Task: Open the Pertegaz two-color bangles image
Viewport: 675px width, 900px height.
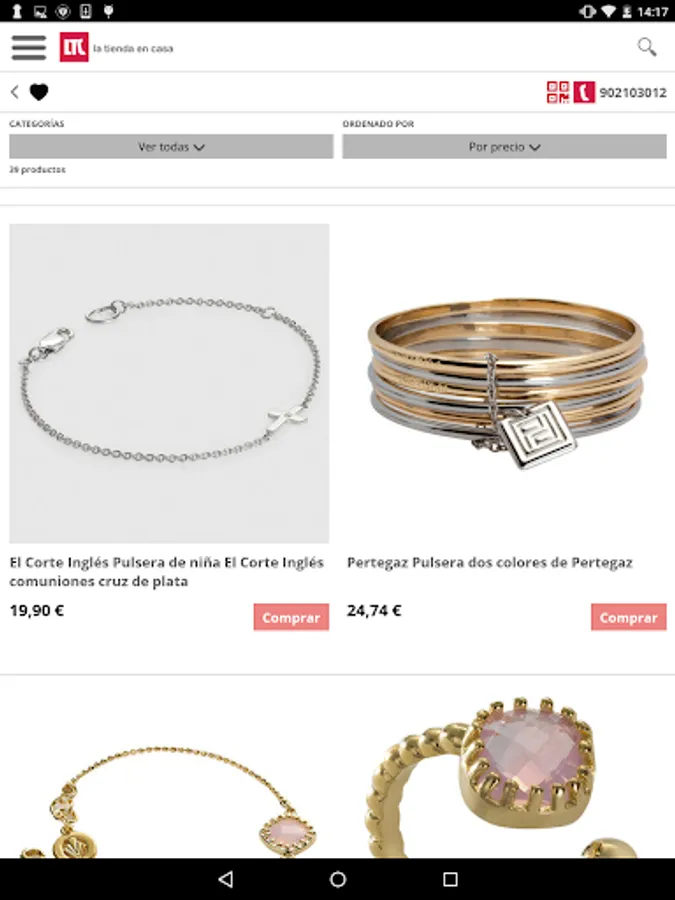Action: point(507,383)
